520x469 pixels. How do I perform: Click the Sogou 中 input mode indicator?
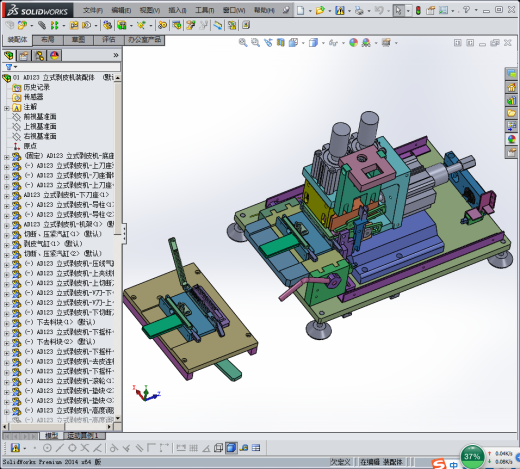[x=453, y=464]
